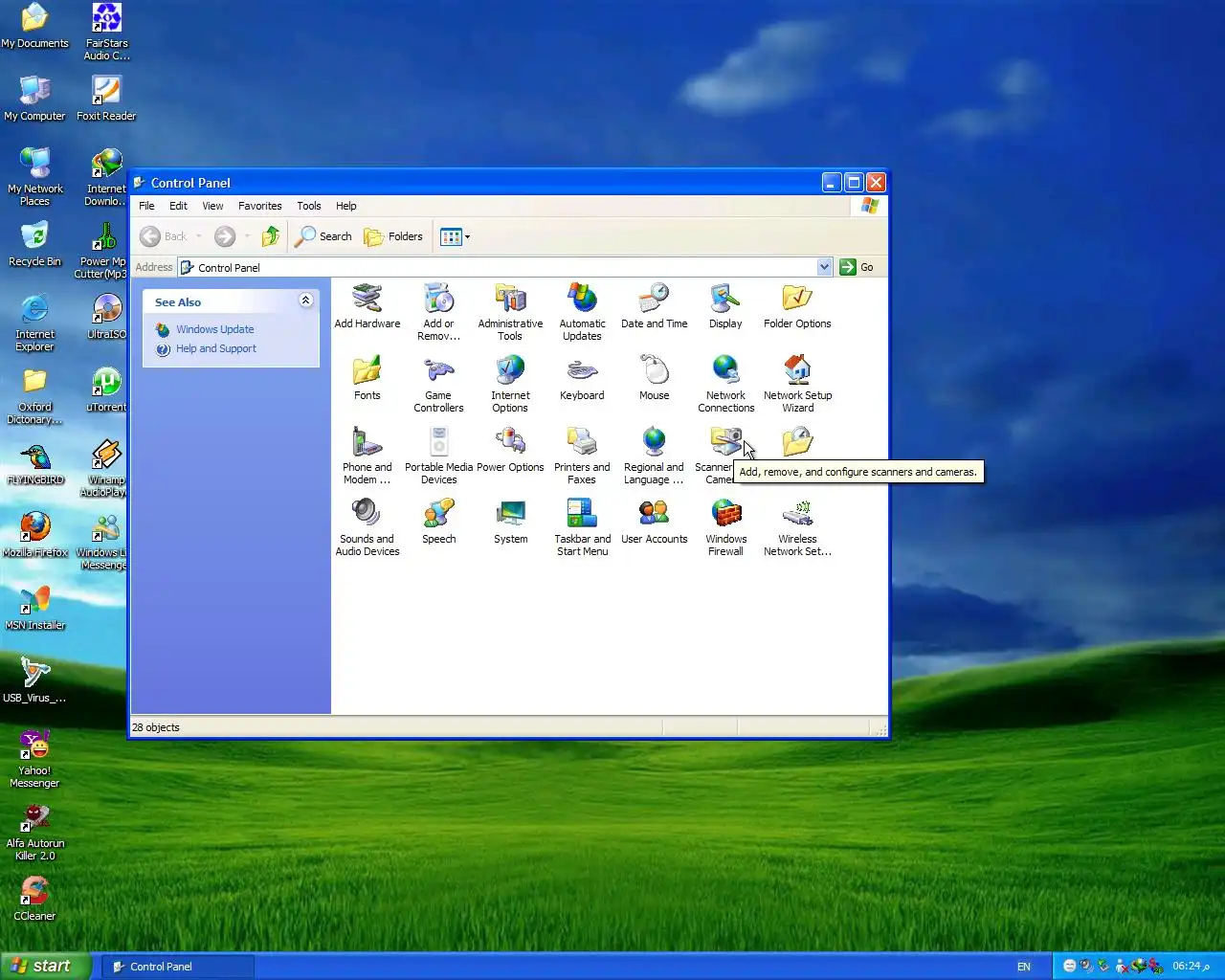Open the Views dropdown button
Viewport: 1225px width, 980px height.
coord(455,236)
